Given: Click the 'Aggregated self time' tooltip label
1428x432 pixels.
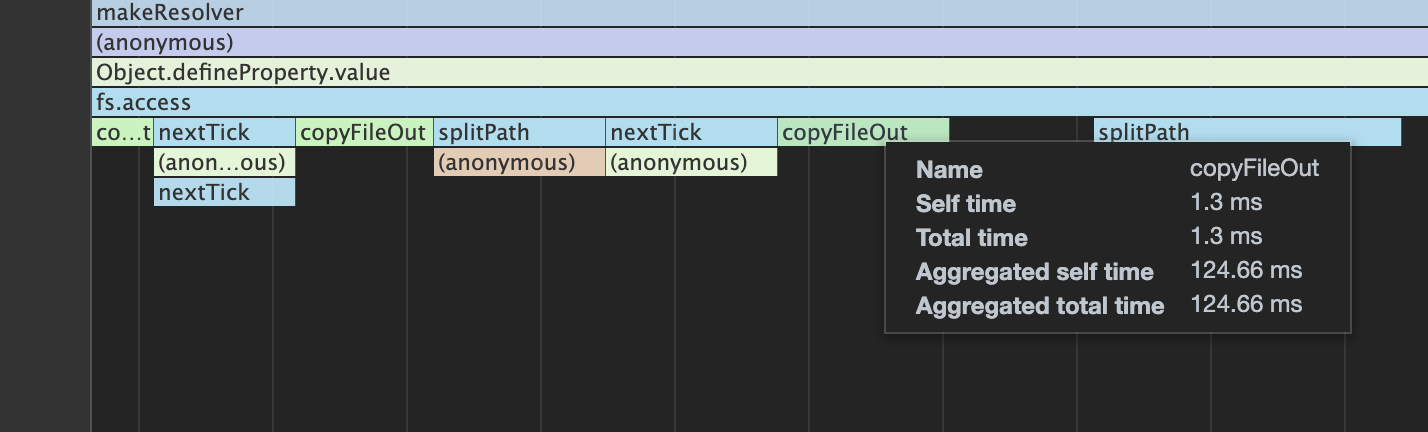Looking at the screenshot, I should (x=1034, y=272).
